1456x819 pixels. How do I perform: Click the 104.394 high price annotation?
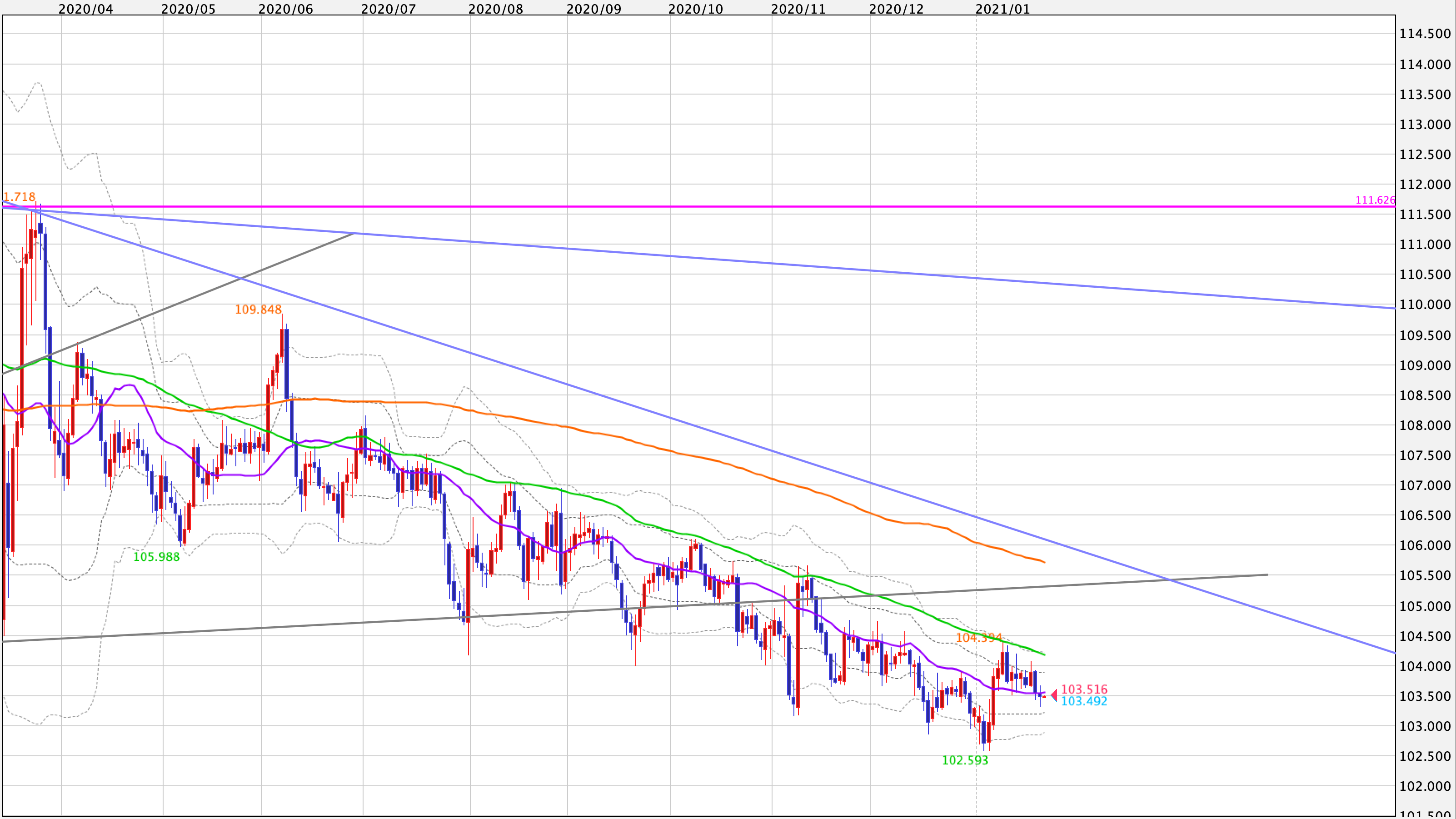tap(978, 638)
